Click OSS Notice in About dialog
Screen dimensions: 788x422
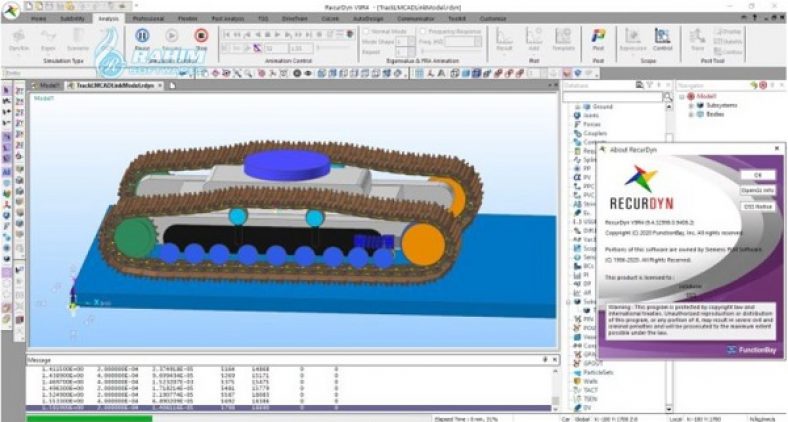[758, 206]
